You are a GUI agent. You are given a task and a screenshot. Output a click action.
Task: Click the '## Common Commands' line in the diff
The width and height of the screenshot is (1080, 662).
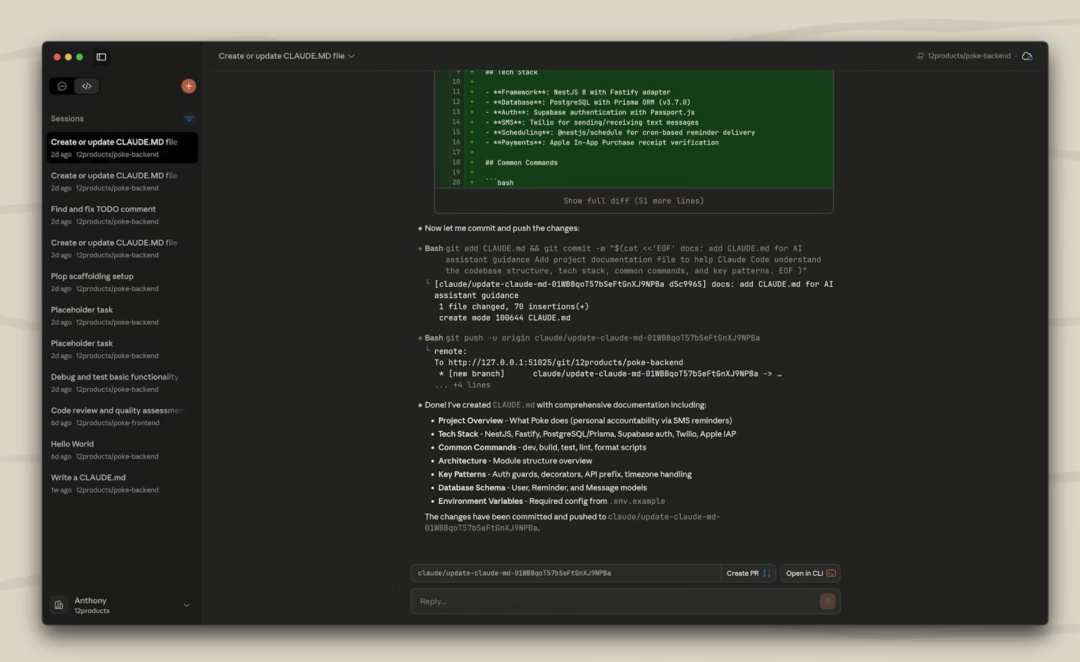click(521, 163)
